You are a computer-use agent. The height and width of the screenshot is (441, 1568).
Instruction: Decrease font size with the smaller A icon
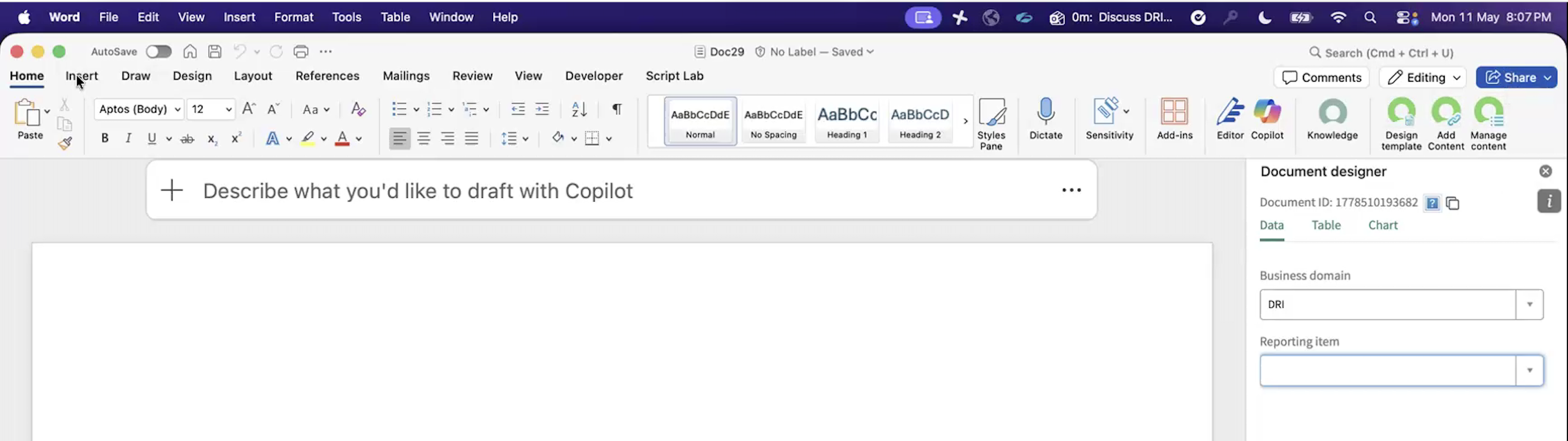pos(273,109)
